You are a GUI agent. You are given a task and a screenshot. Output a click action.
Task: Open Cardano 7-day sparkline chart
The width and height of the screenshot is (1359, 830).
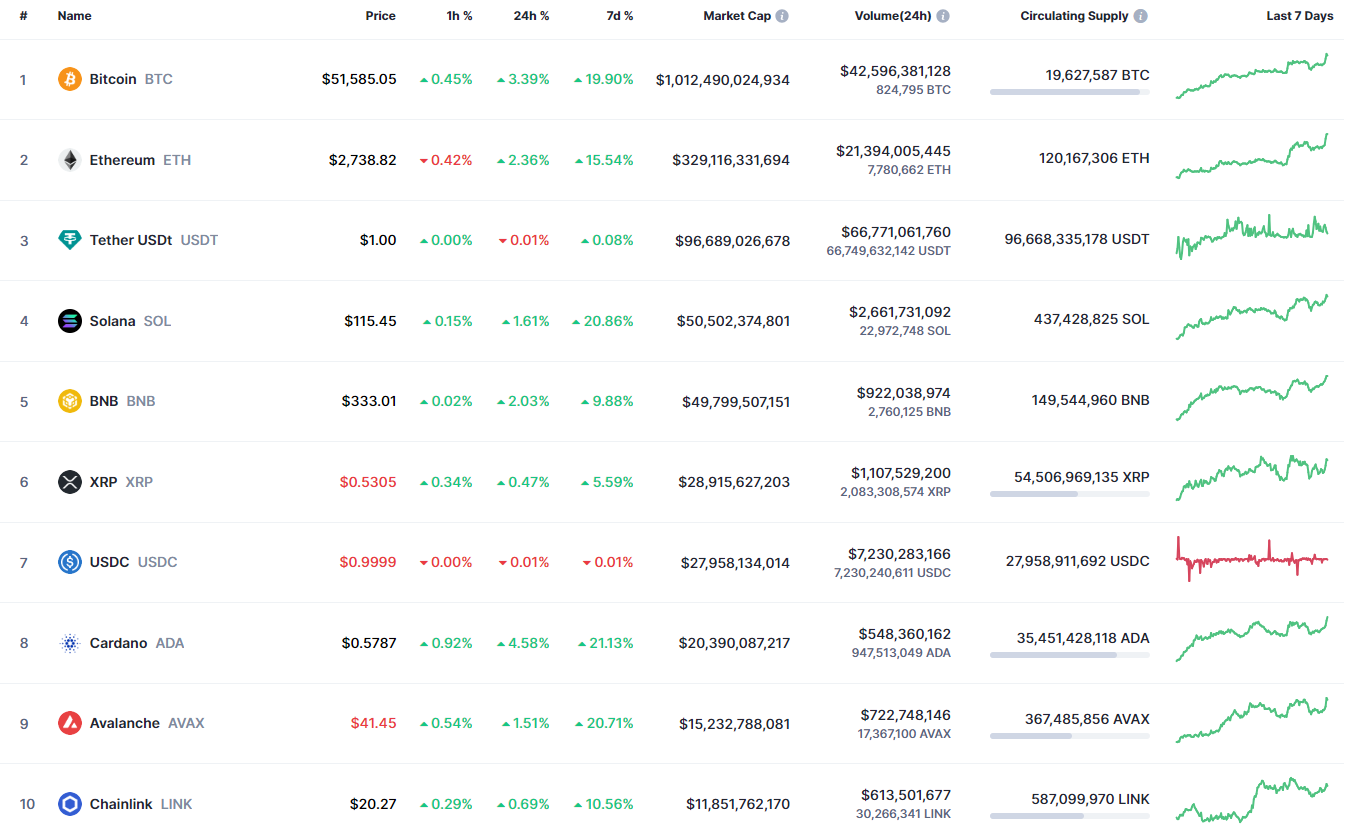(x=1252, y=639)
